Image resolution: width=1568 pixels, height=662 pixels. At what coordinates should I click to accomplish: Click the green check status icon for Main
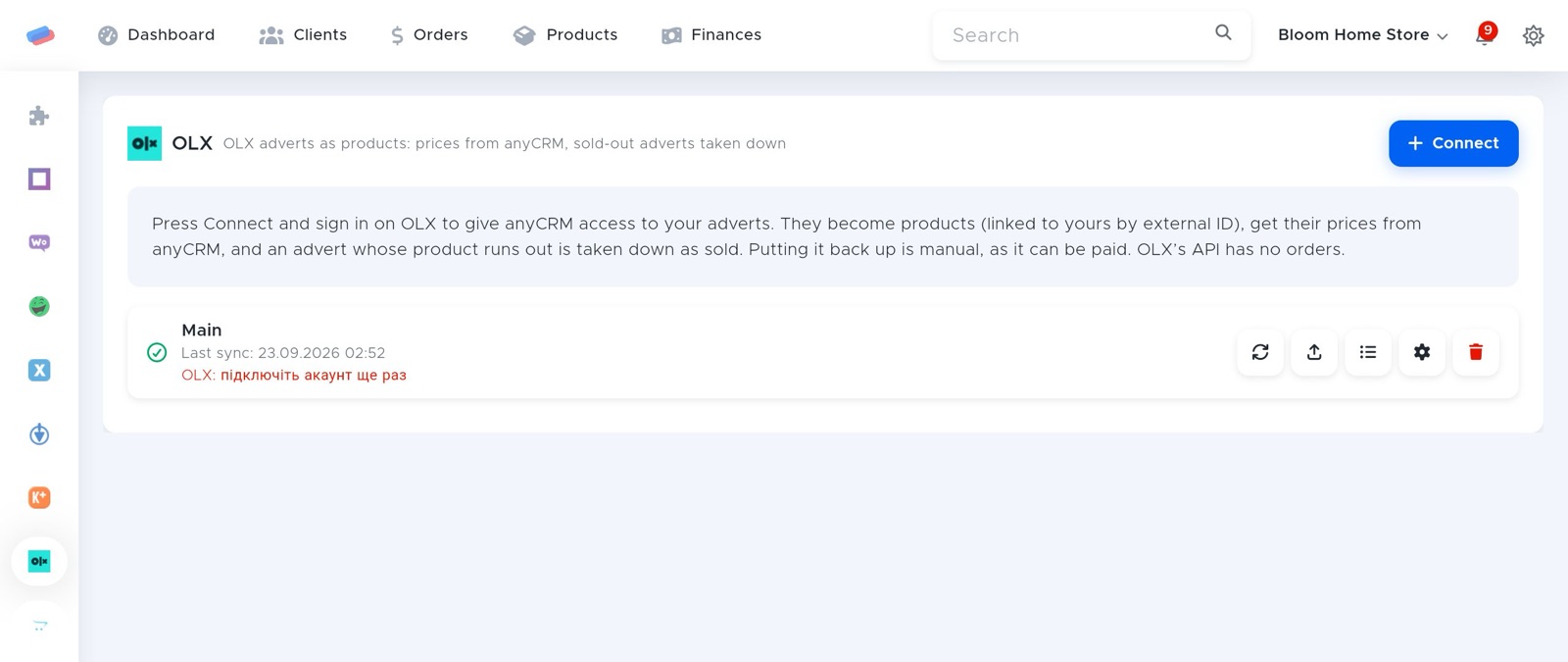(x=157, y=352)
